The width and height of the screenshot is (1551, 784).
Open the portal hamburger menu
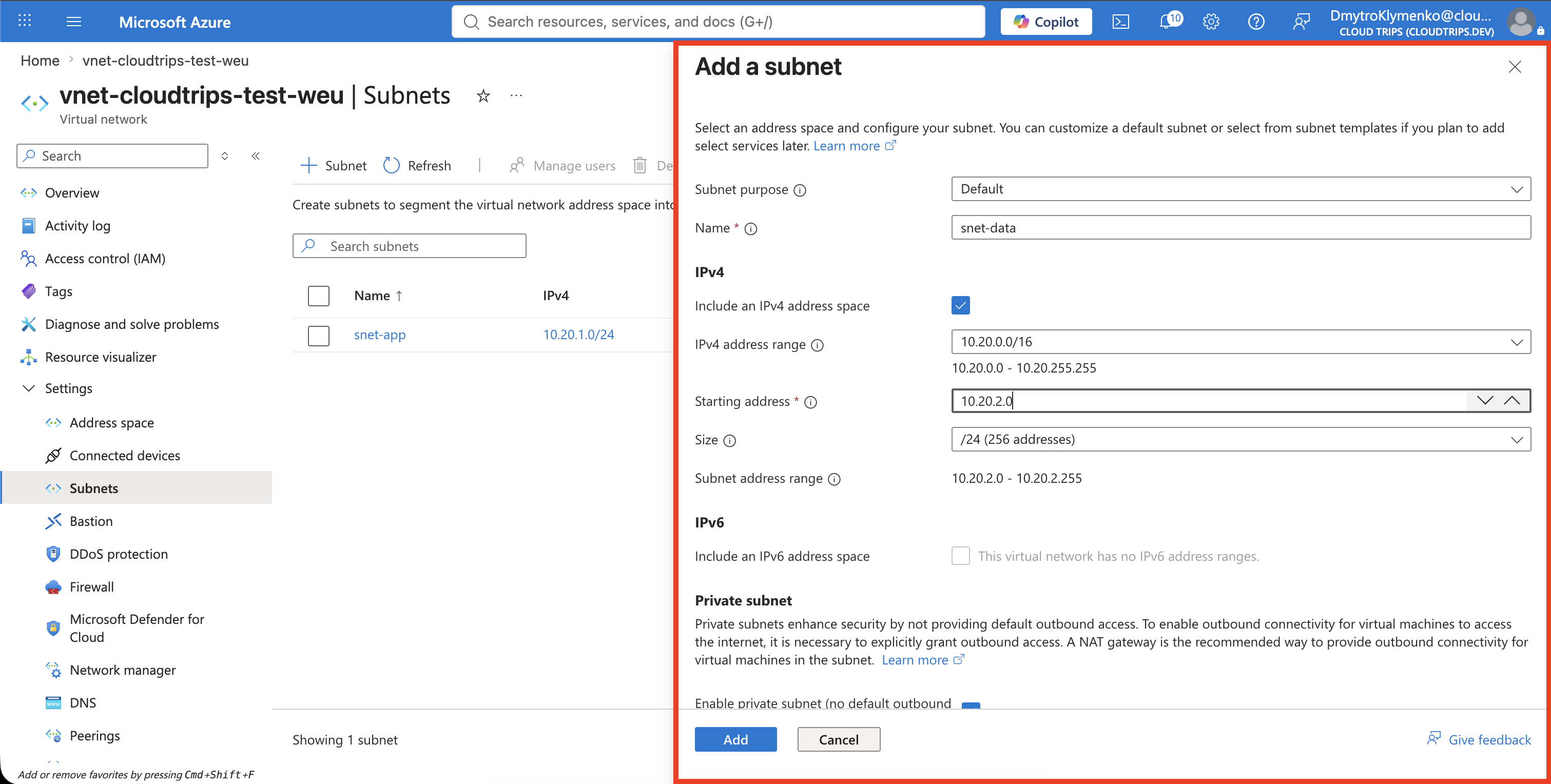pos(73,22)
